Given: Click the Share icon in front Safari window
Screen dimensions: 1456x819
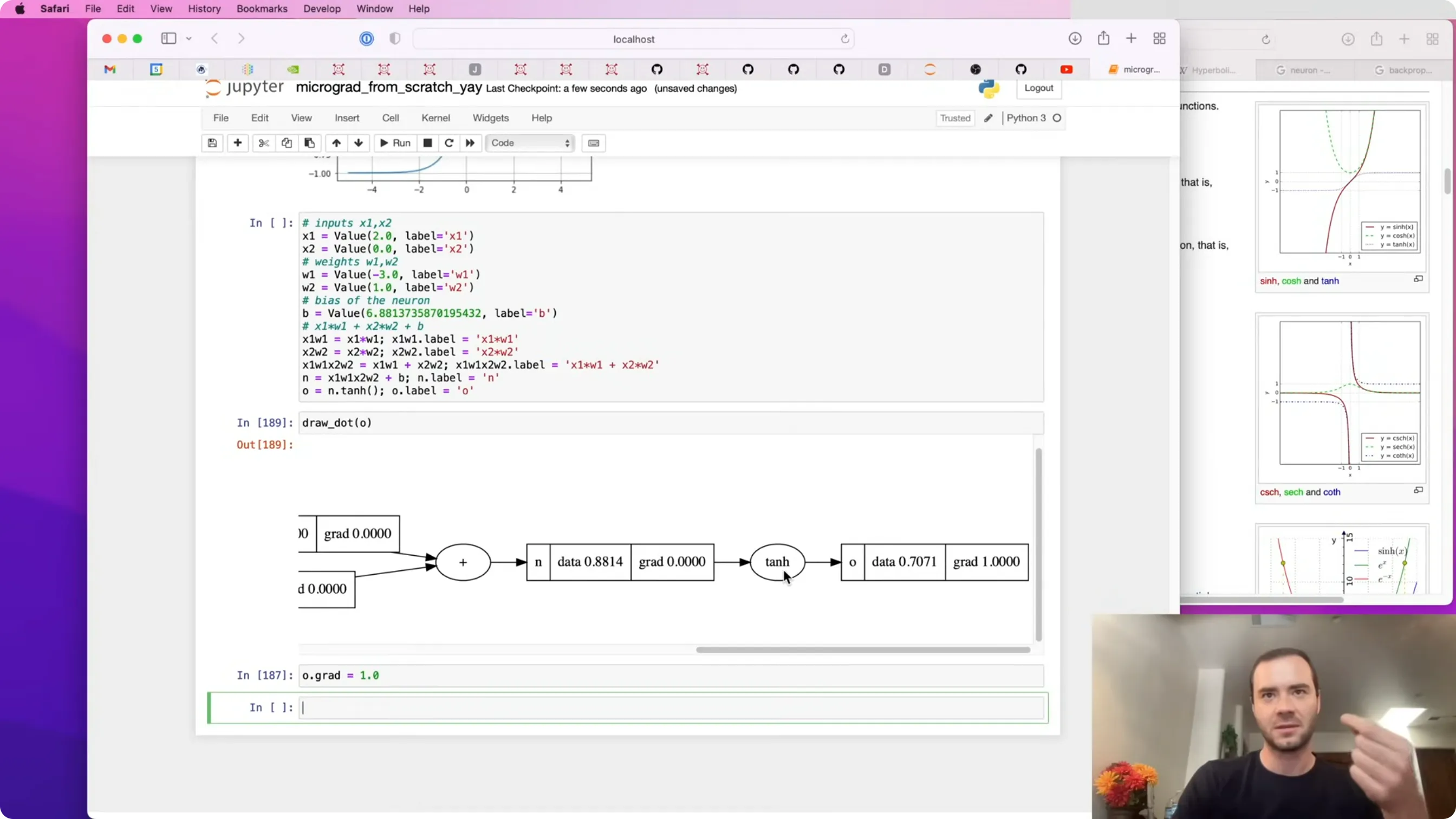Looking at the screenshot, I should [1103, 38].
